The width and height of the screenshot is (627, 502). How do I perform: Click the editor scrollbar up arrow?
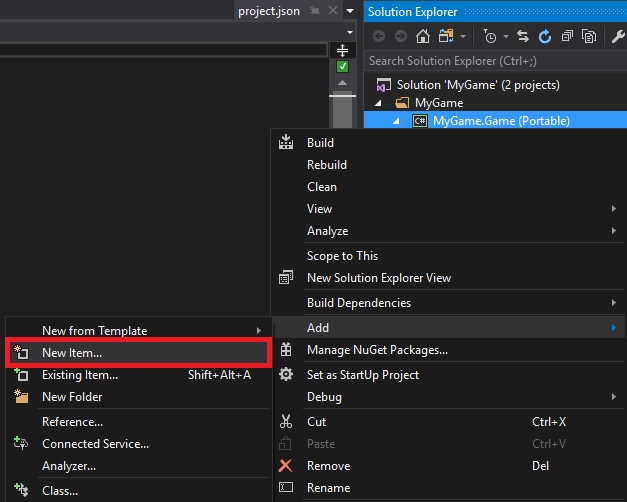click(343, 82)
